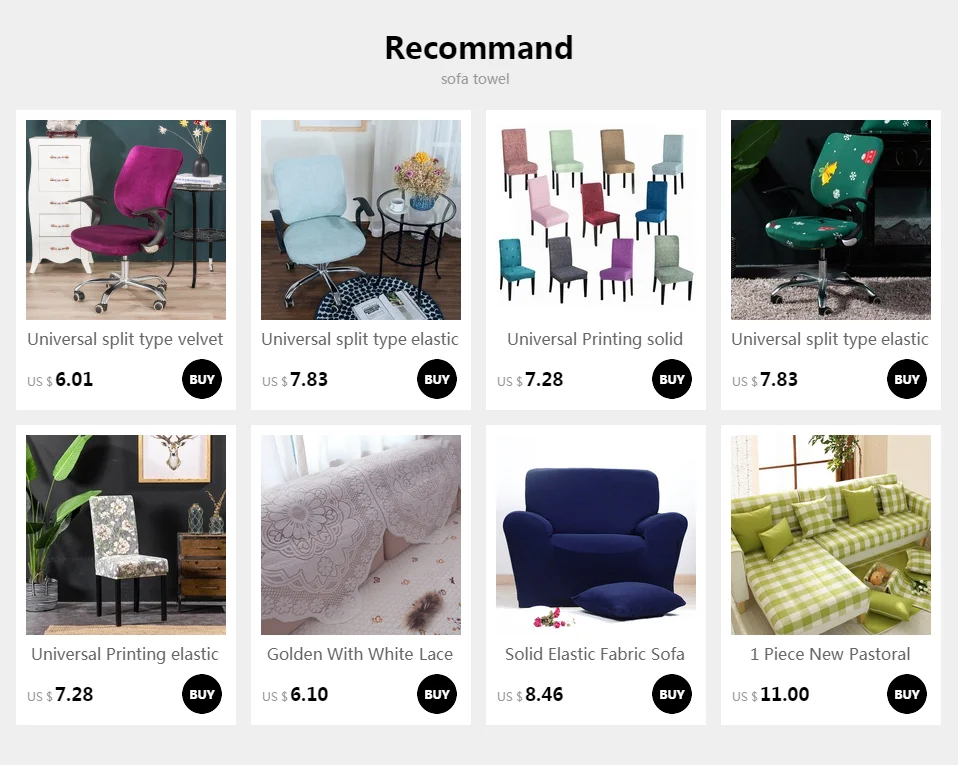Open white lace sofa towel image

pyautogui.click(x=361, y=535)
